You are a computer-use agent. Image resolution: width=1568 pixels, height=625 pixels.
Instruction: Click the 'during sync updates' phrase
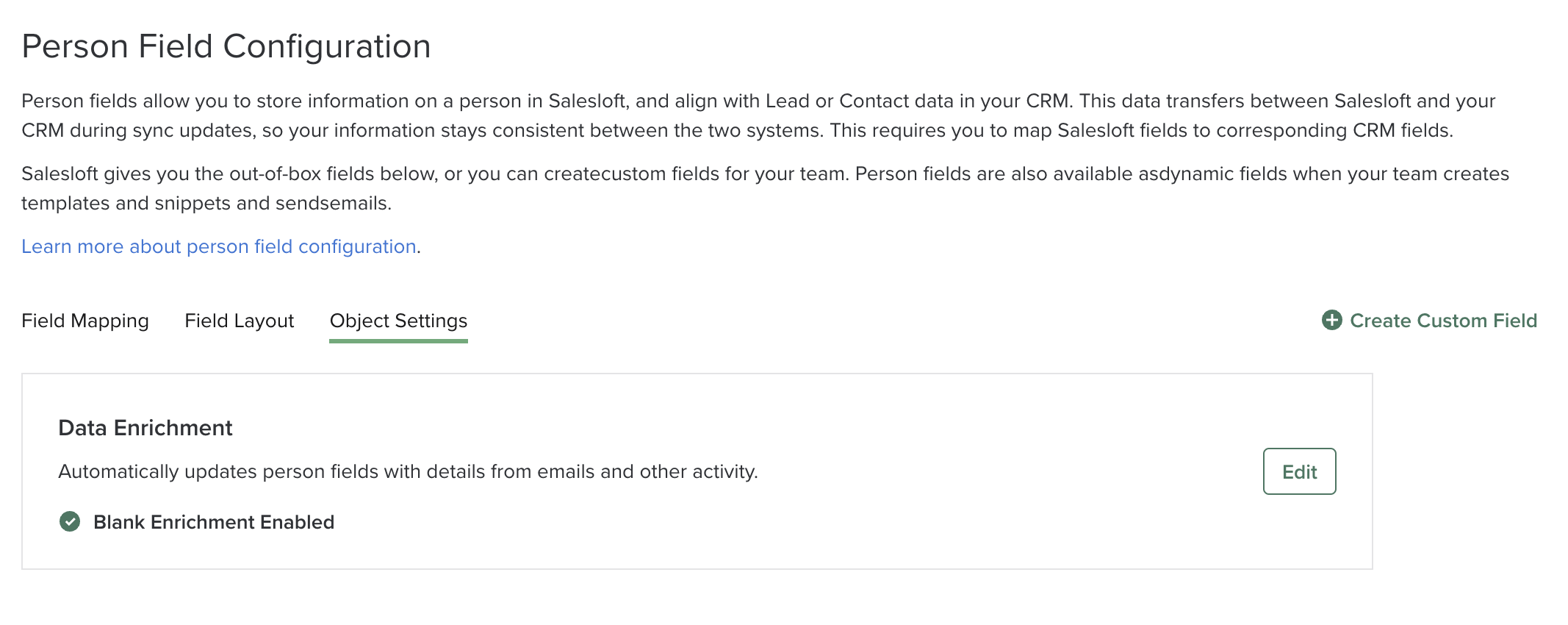point(162,130)
